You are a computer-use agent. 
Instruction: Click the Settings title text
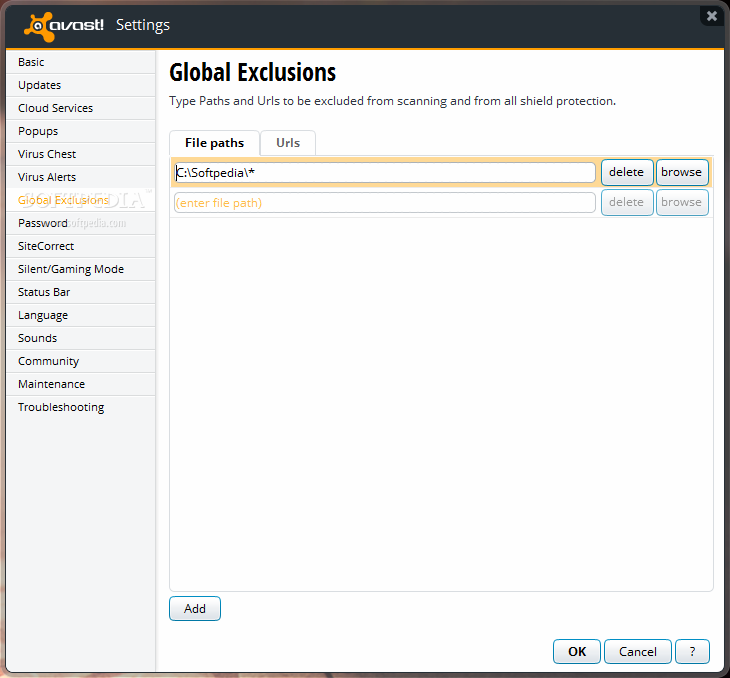pyautogui.click(x=142, y=25)
